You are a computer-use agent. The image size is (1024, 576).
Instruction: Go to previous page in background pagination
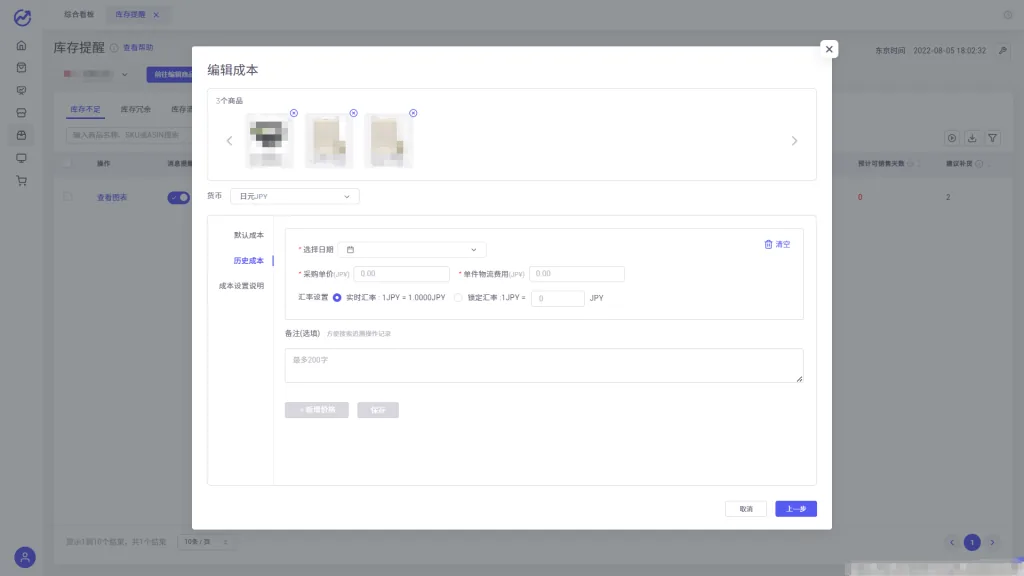[952, 543]
